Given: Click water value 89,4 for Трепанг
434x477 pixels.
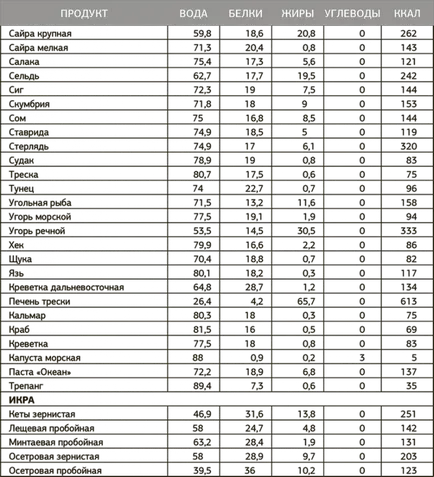Looking at the screenshot, I should tap(202, 386).
